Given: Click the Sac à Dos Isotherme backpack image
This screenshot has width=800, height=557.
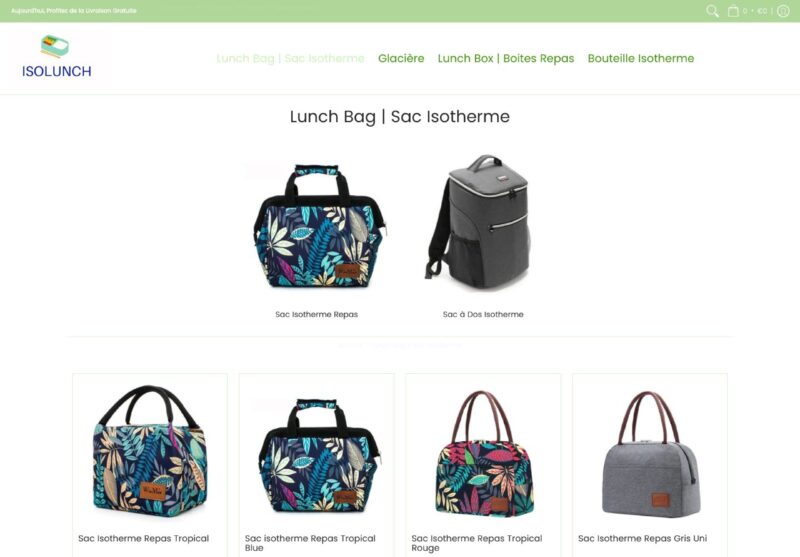Looking at the screenshot, I should tap(478, 223).
